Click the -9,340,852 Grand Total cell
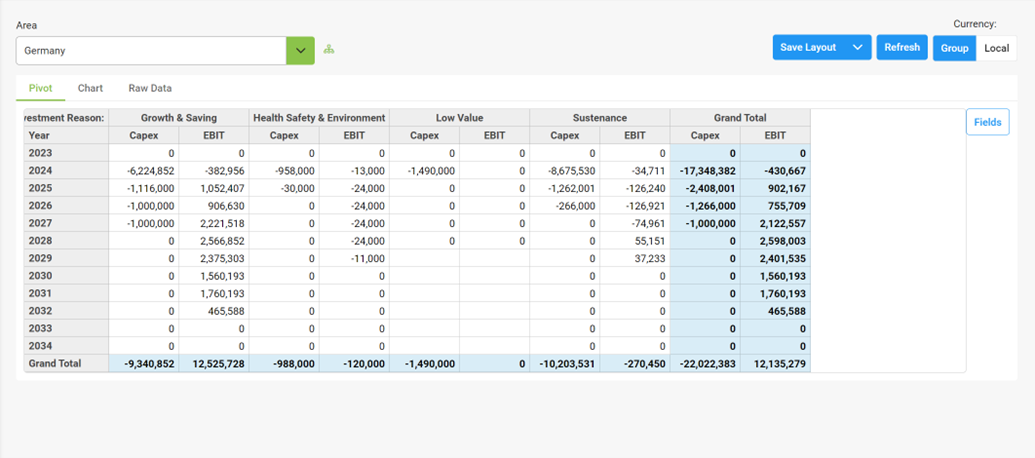The height and width of the screenshot is (458, 1035). [144, 363]
